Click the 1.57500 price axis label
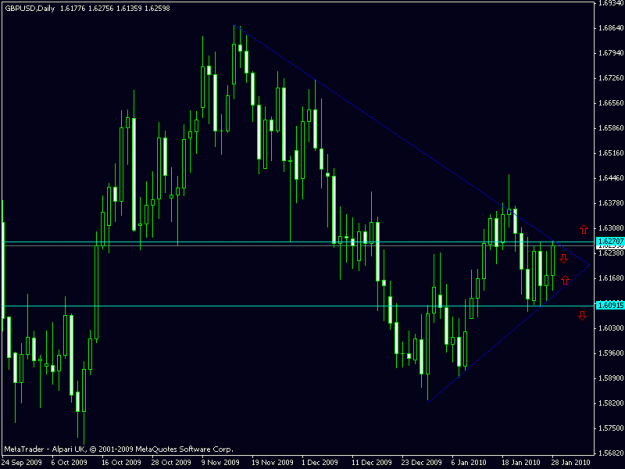The width and height of the screenshot is (625, 469). (611, 428)
